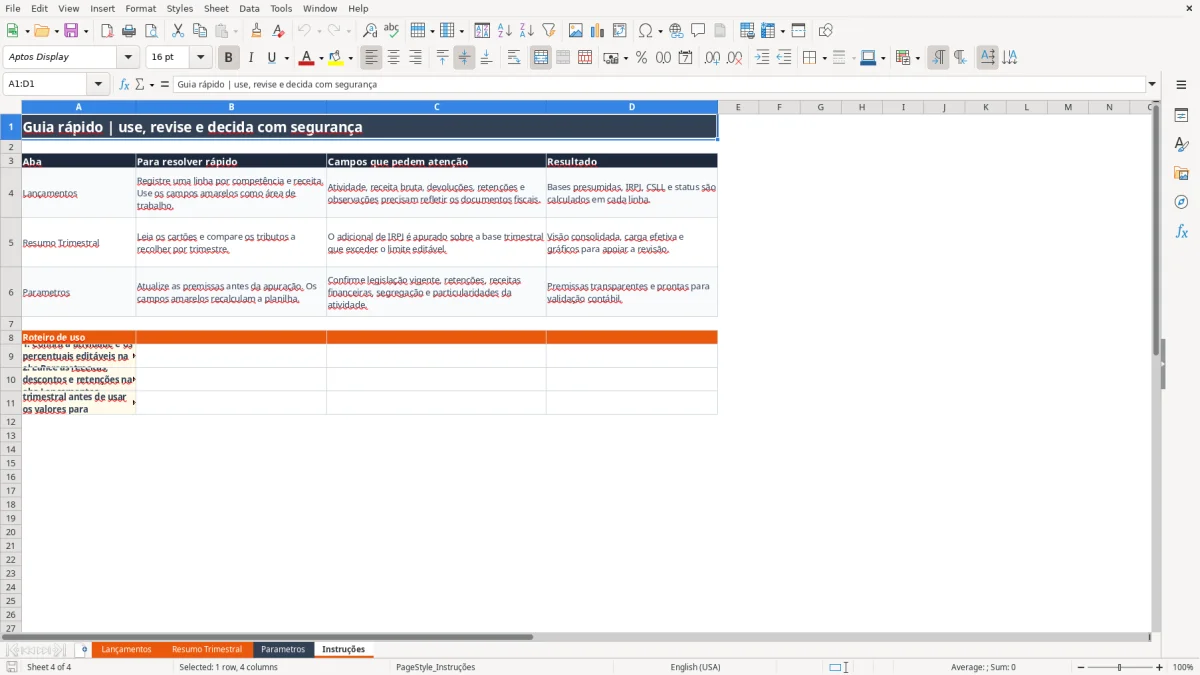The width and height of the screenshot is (1200, 675).
Task: Click the Clear Direct Formatting icon
Action: [x=279, y=31]
